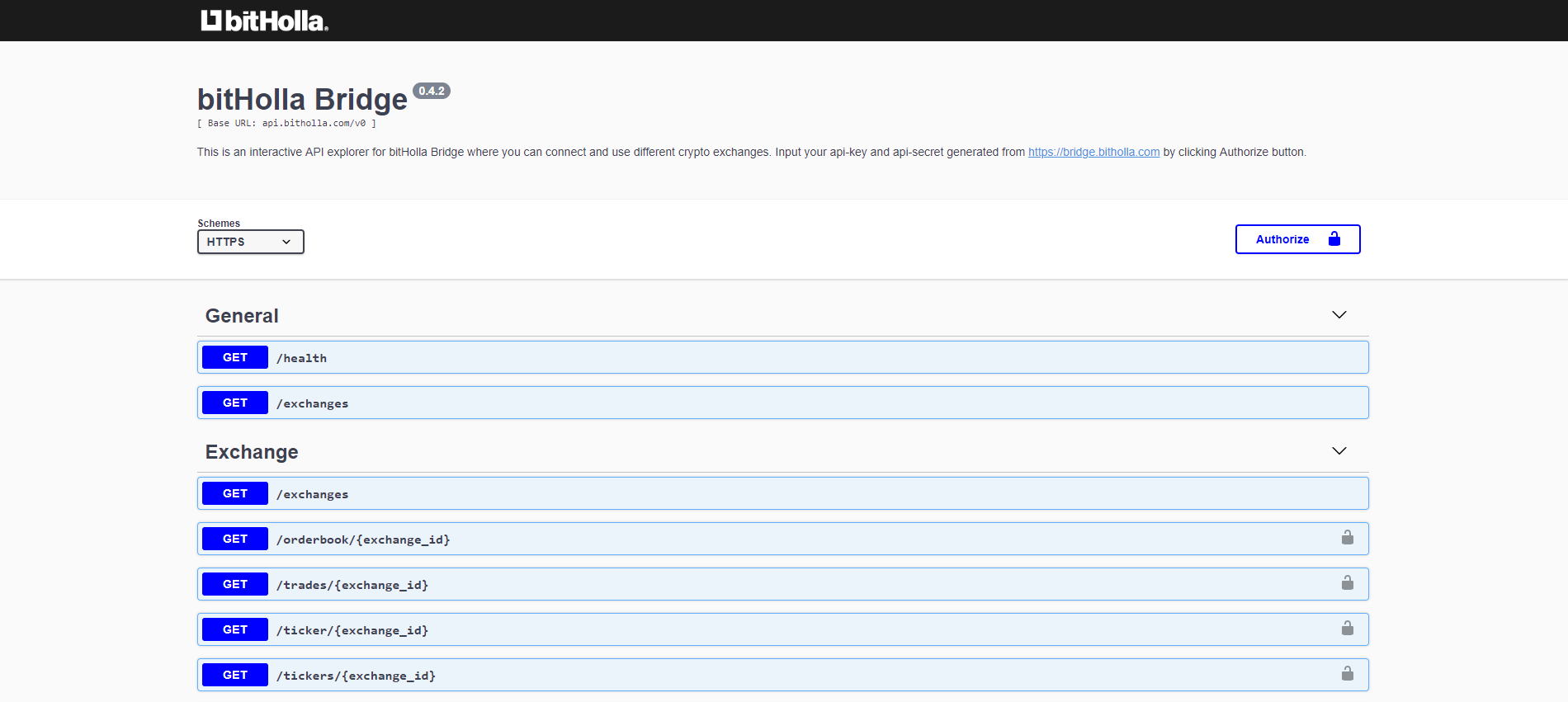Collapse the Exchange section chevron
Image resolution: width=1568 pixels, height=702 pixels.
pos(1339,451)
